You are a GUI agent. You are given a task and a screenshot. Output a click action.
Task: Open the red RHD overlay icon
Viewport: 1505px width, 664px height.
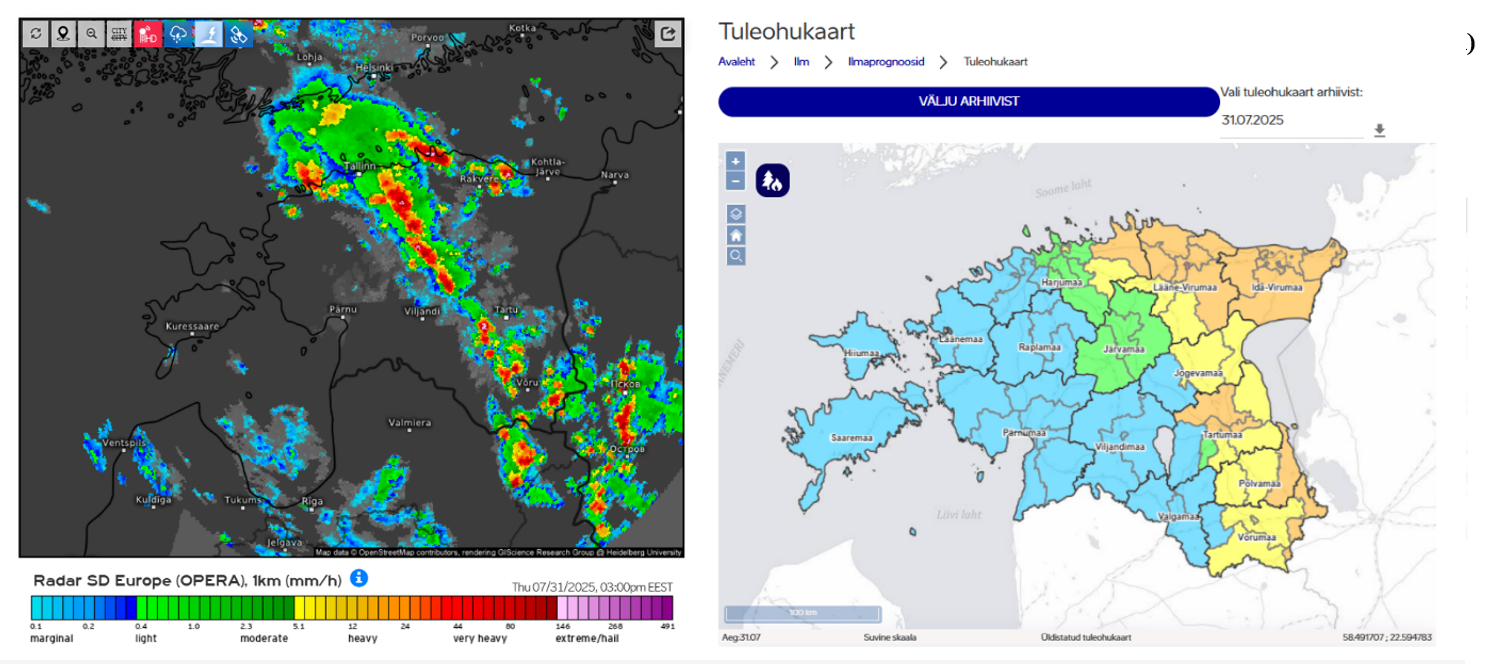[x=147, y=33]
